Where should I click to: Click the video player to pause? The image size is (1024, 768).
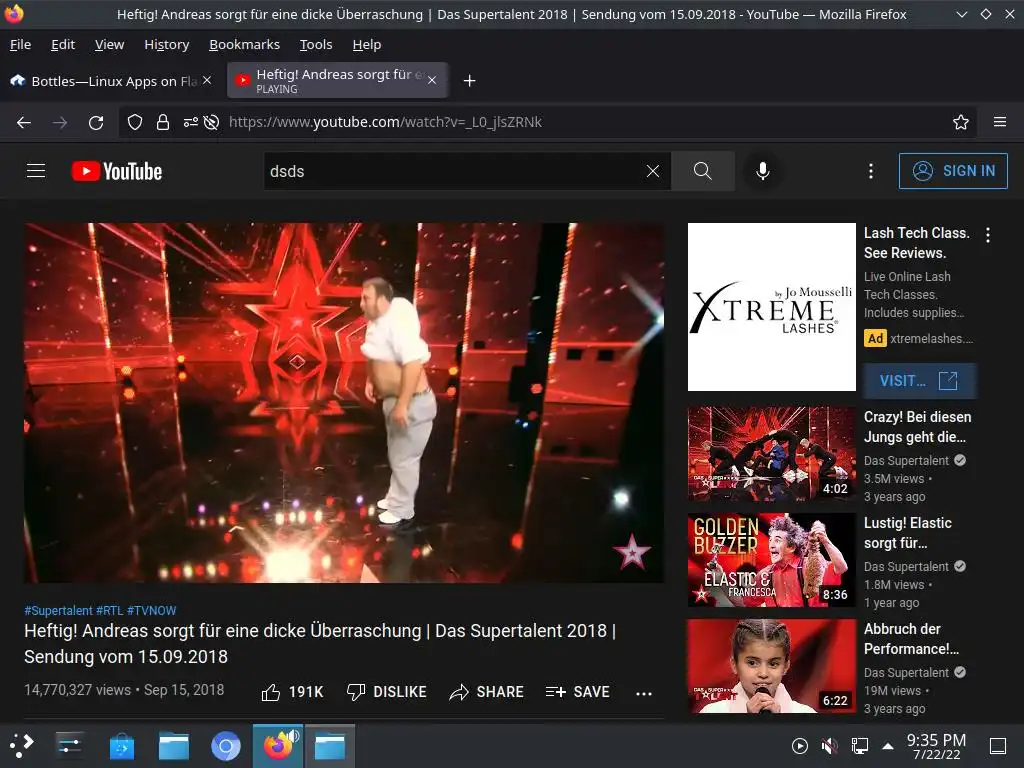pos(344,403)
